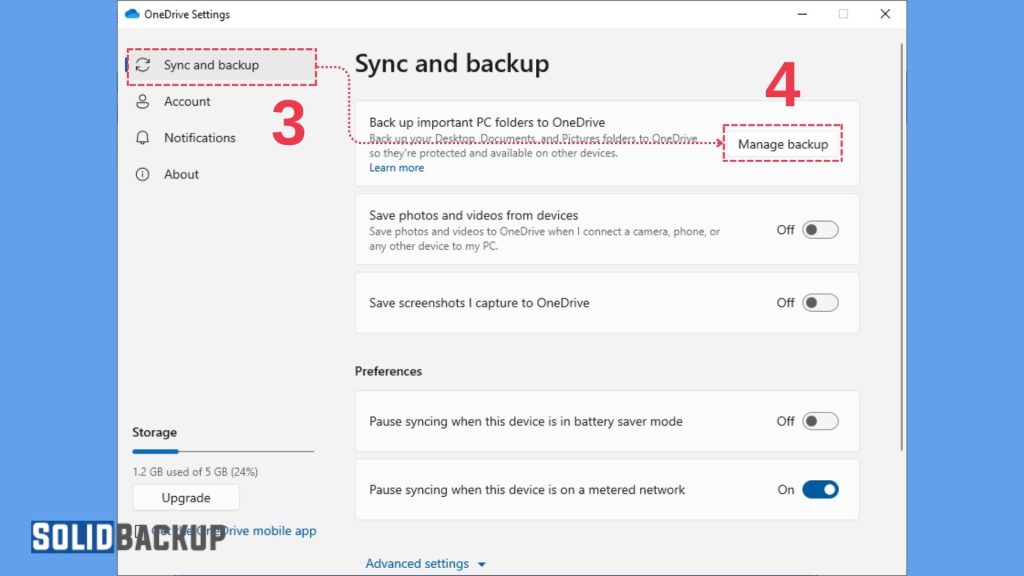The image size is (1024, 576).
Task: Click the Sync and backup page heading
Action: [x=452, y=63]
